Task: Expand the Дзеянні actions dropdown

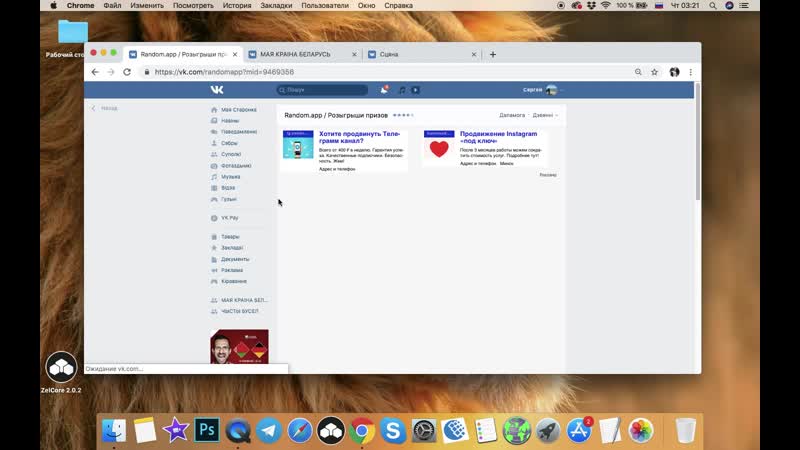Action: click(x=545, y=115)
